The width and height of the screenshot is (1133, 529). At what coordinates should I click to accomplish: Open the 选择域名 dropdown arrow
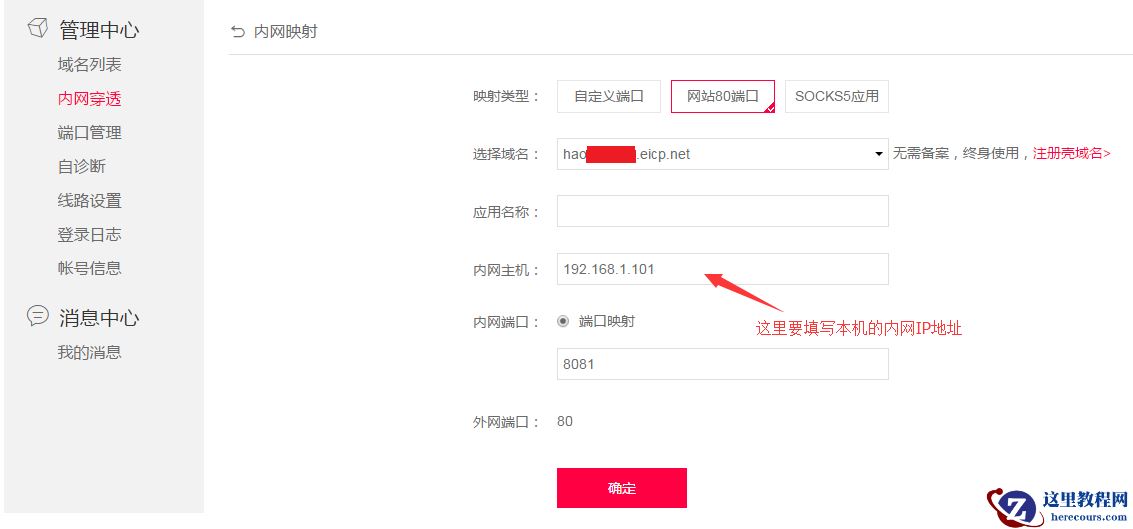[879, 154]
